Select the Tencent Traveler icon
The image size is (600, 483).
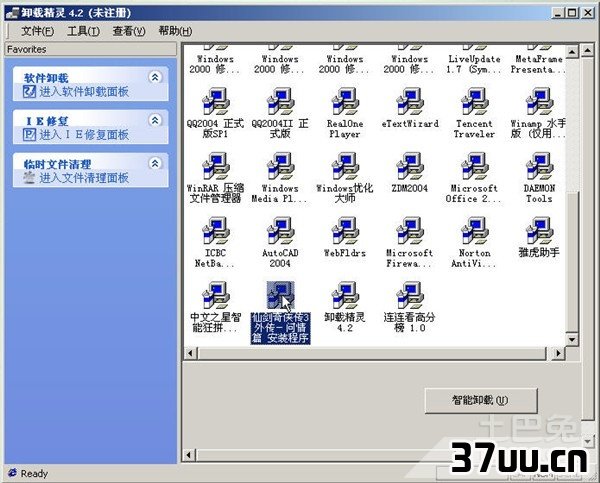coord(474,102)
